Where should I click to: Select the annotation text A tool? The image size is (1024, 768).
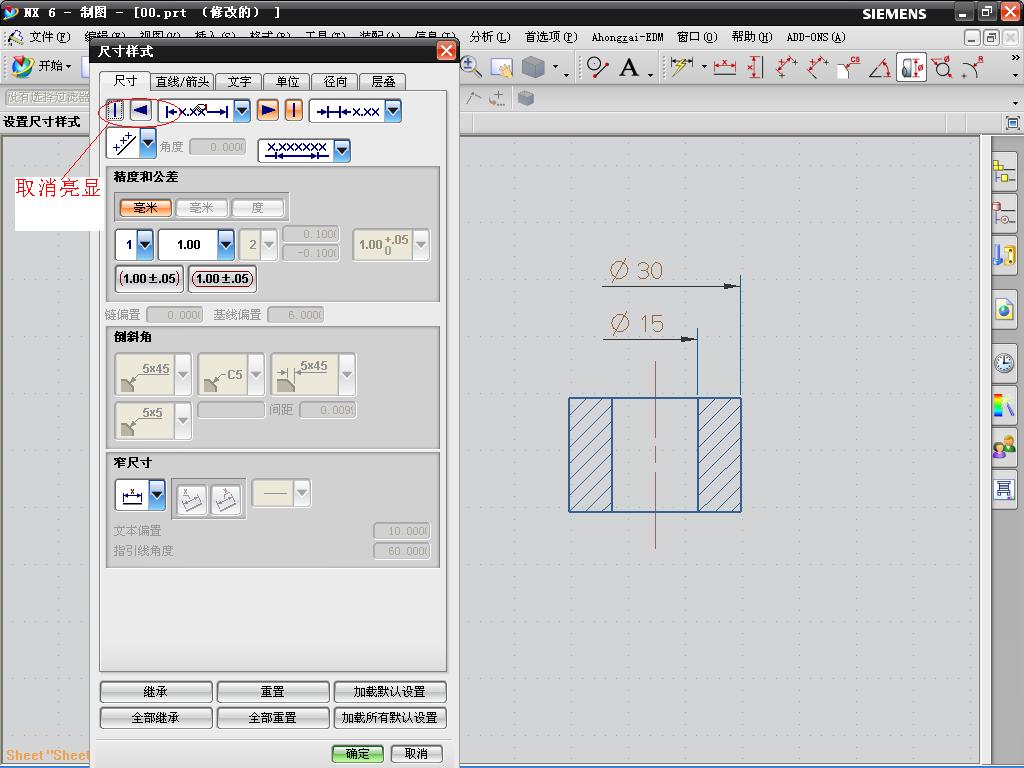point(629,67)
